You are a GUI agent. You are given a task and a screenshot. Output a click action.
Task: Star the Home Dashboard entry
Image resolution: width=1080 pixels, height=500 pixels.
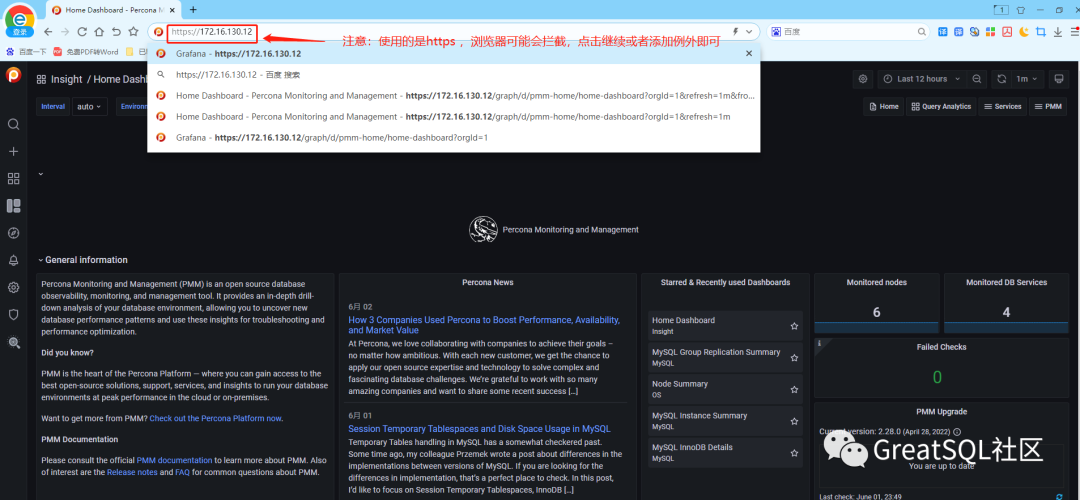pyautogui.click(x=794, y=326)
